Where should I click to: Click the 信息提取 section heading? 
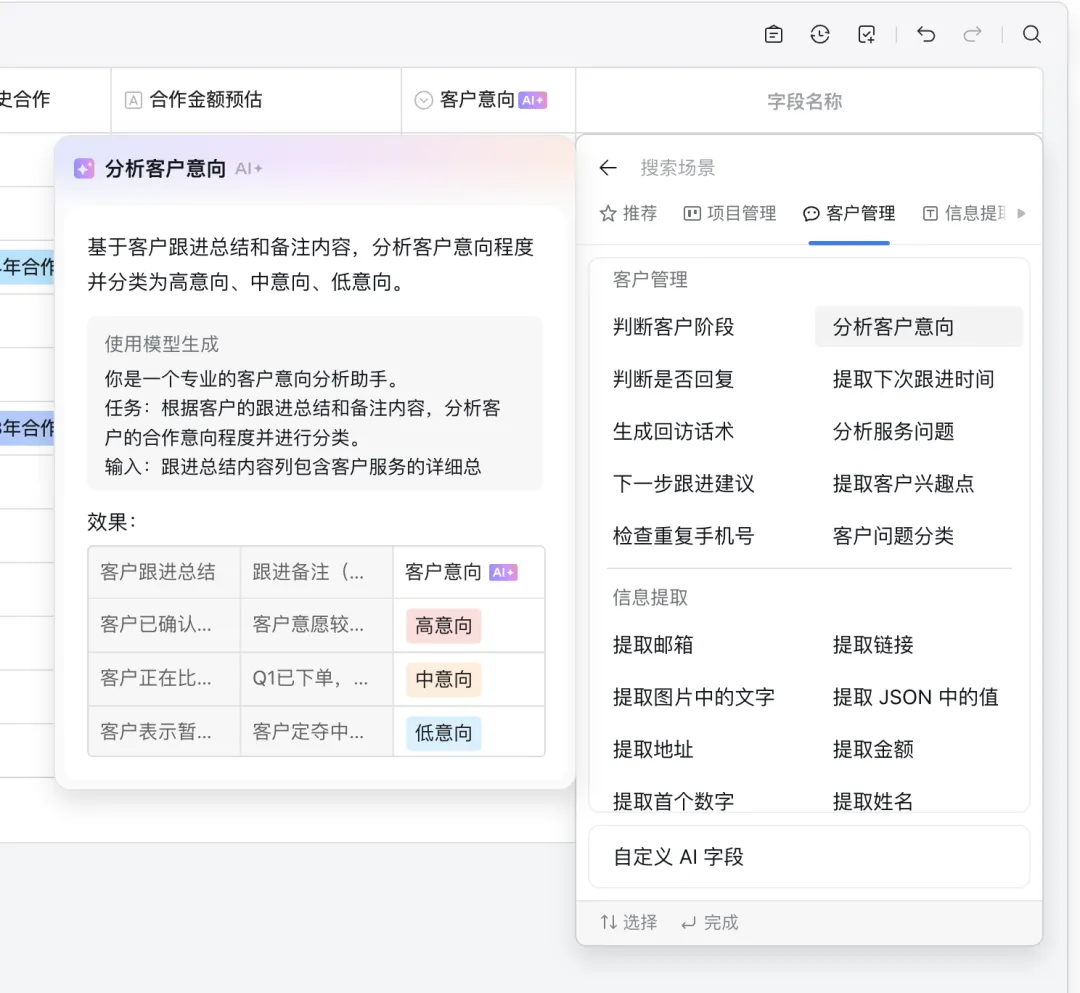650,598
